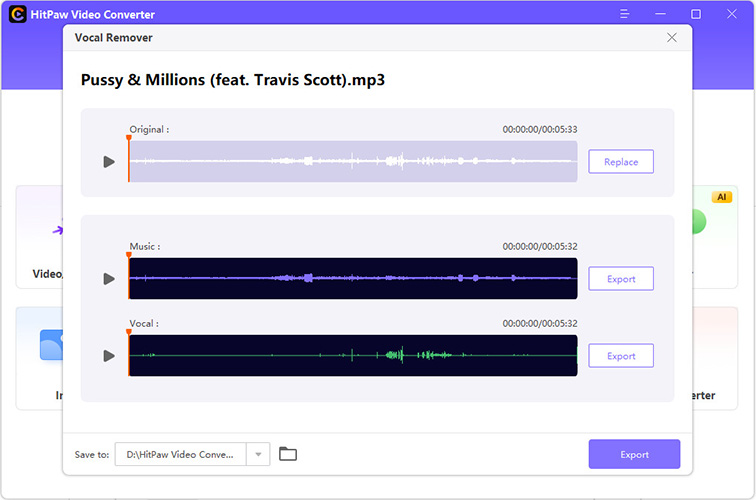
Task: Play the Original audio track
Action: click(x=109, y=162)
